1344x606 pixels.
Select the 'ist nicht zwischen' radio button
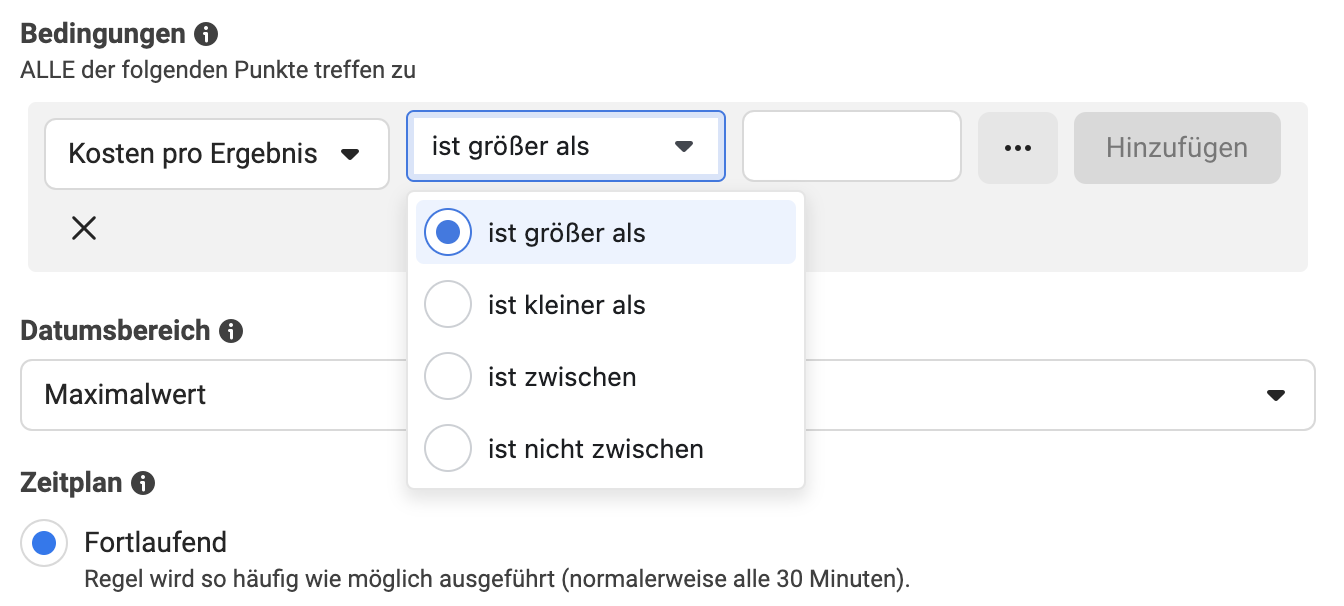448,449
